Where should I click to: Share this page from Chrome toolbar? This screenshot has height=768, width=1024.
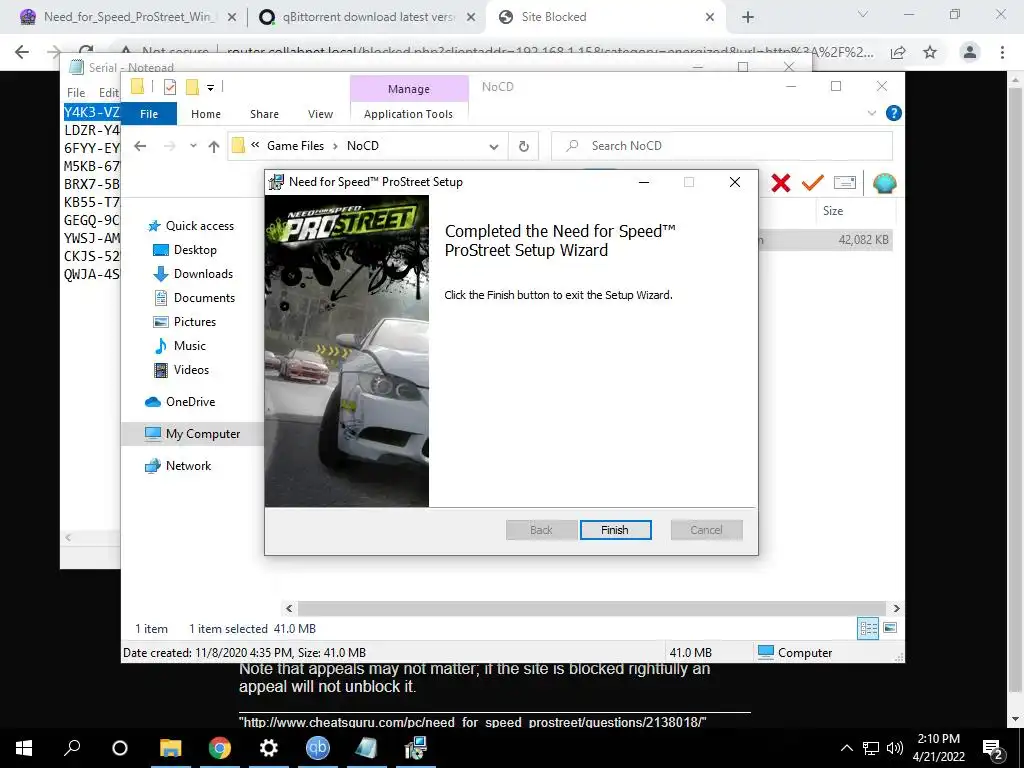coord(898,52)
